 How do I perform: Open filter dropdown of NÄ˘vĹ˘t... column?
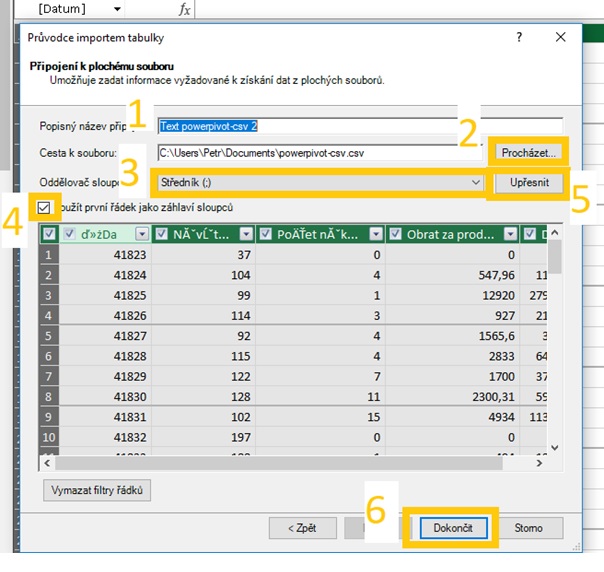tap(246, 234)
